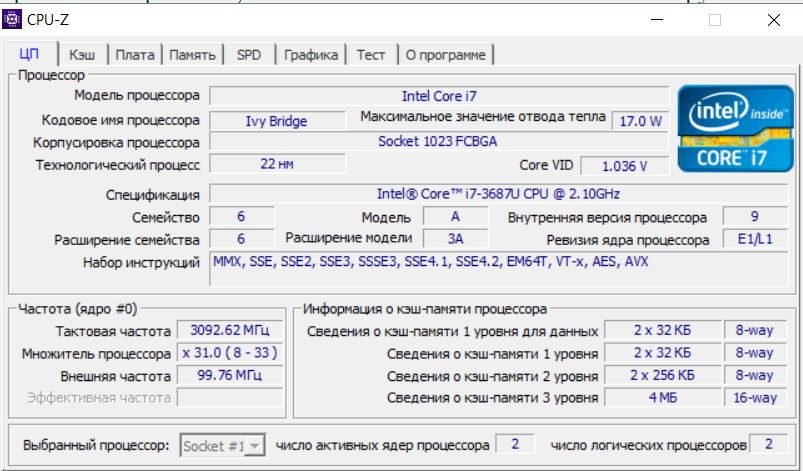Screen dimensions: 803x471
Task: Open the Плата tab
Action: (135, 54)
